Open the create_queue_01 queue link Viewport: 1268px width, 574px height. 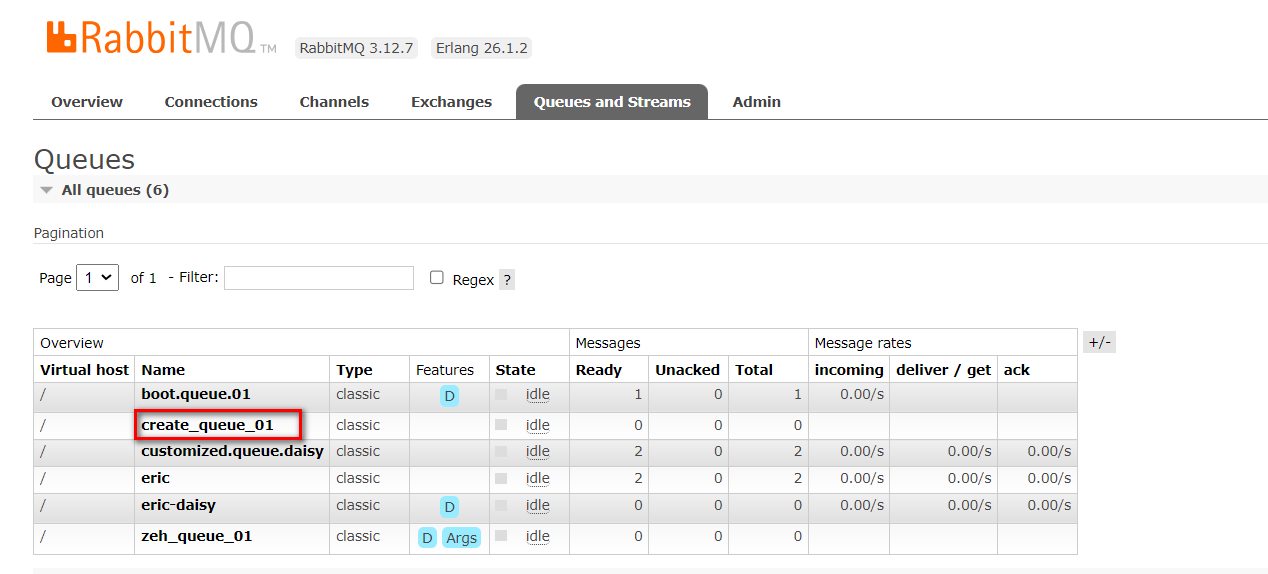point(207,425)
